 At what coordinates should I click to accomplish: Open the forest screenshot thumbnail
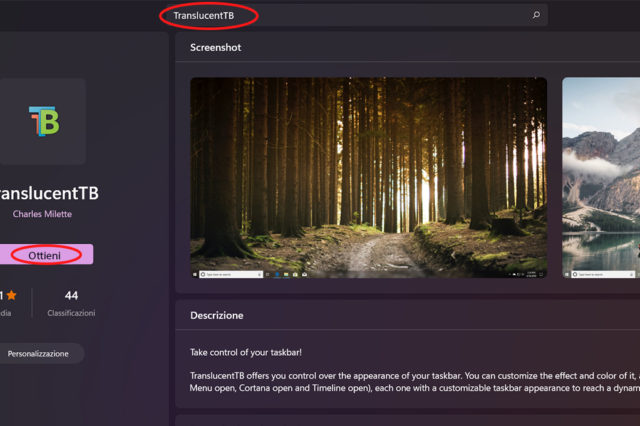coord(369,178)
